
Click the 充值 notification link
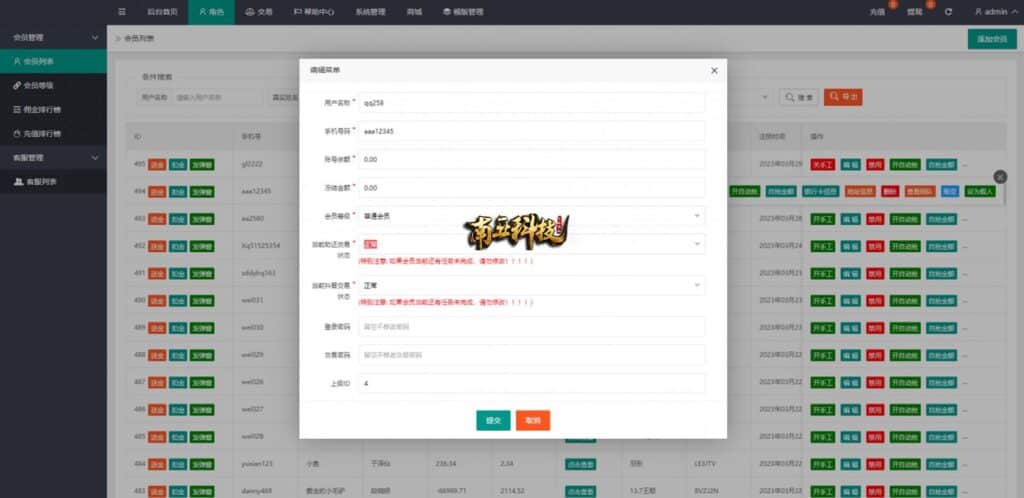tap(876, 12)
